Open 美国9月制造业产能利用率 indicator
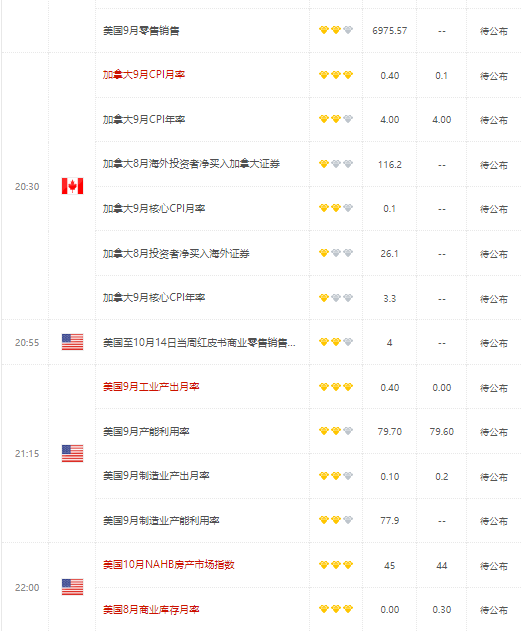Viewport: 521px width, 631px height. pos(161,521)
